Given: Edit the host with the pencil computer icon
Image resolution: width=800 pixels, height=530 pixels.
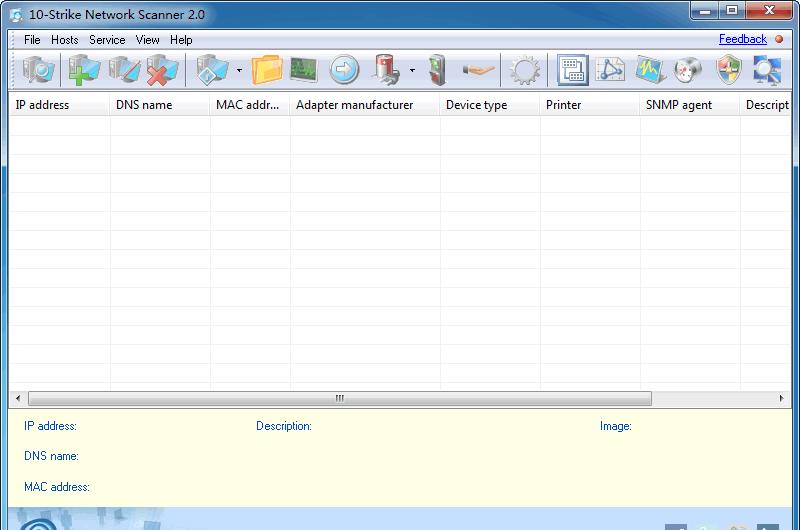Looking at the screenshot, I should click(124, 69).
